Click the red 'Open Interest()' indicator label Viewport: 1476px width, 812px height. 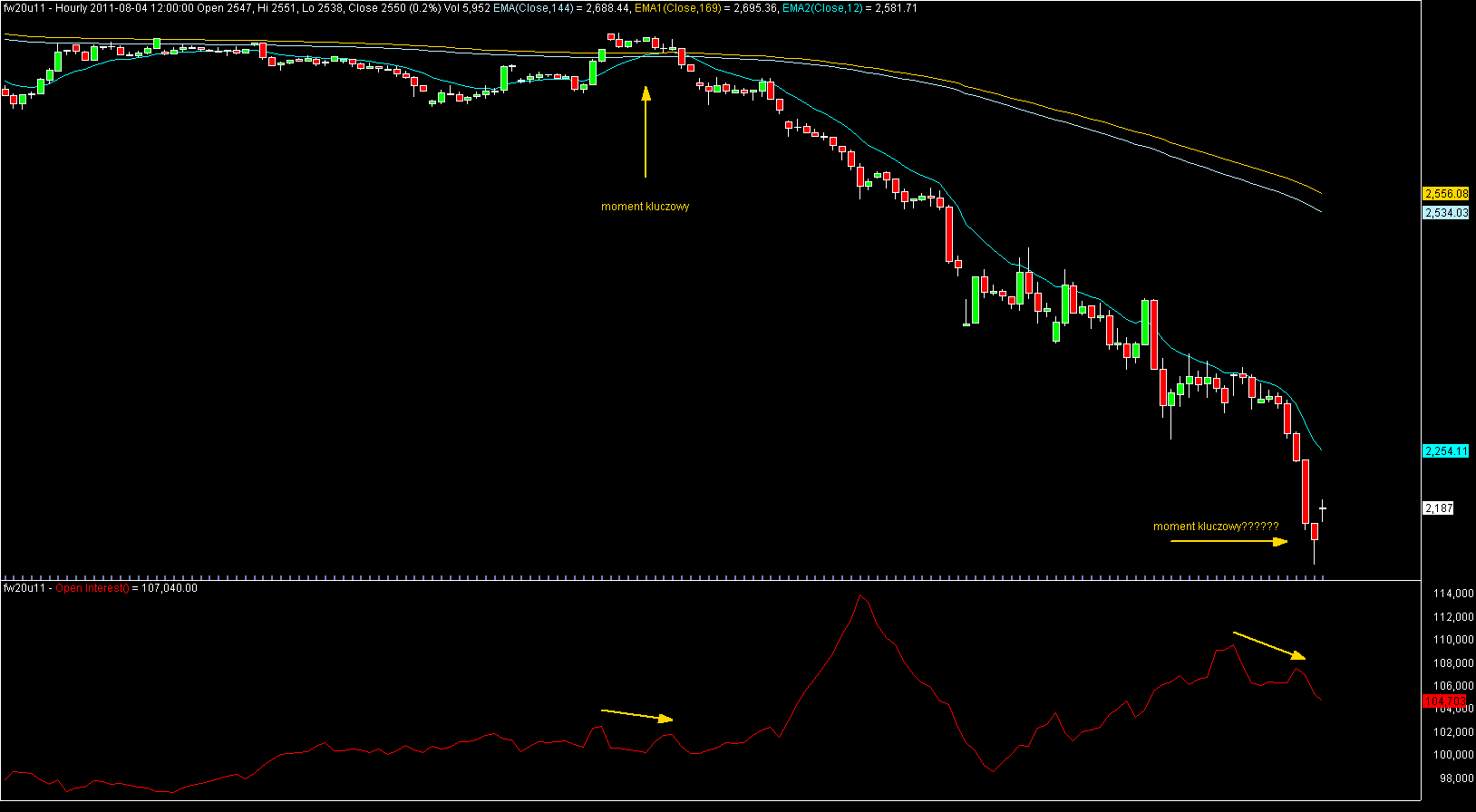coord(92,588)
